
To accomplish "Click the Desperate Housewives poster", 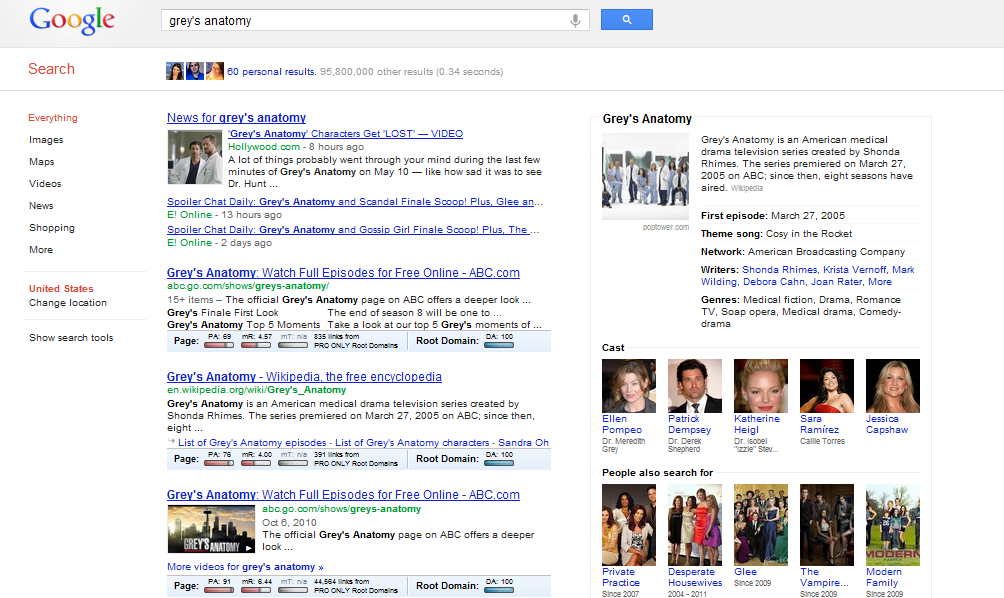I will (695, 525).
